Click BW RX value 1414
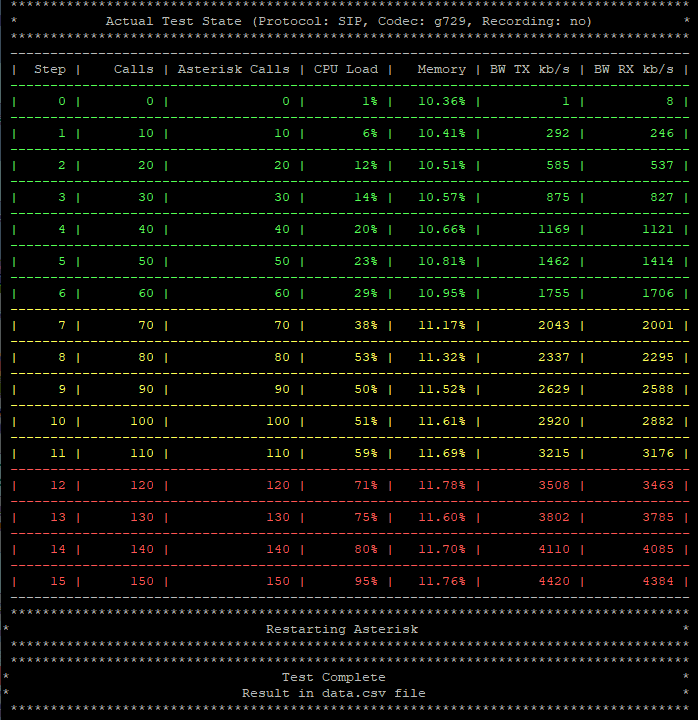698x720 pixels. [658, 261]
